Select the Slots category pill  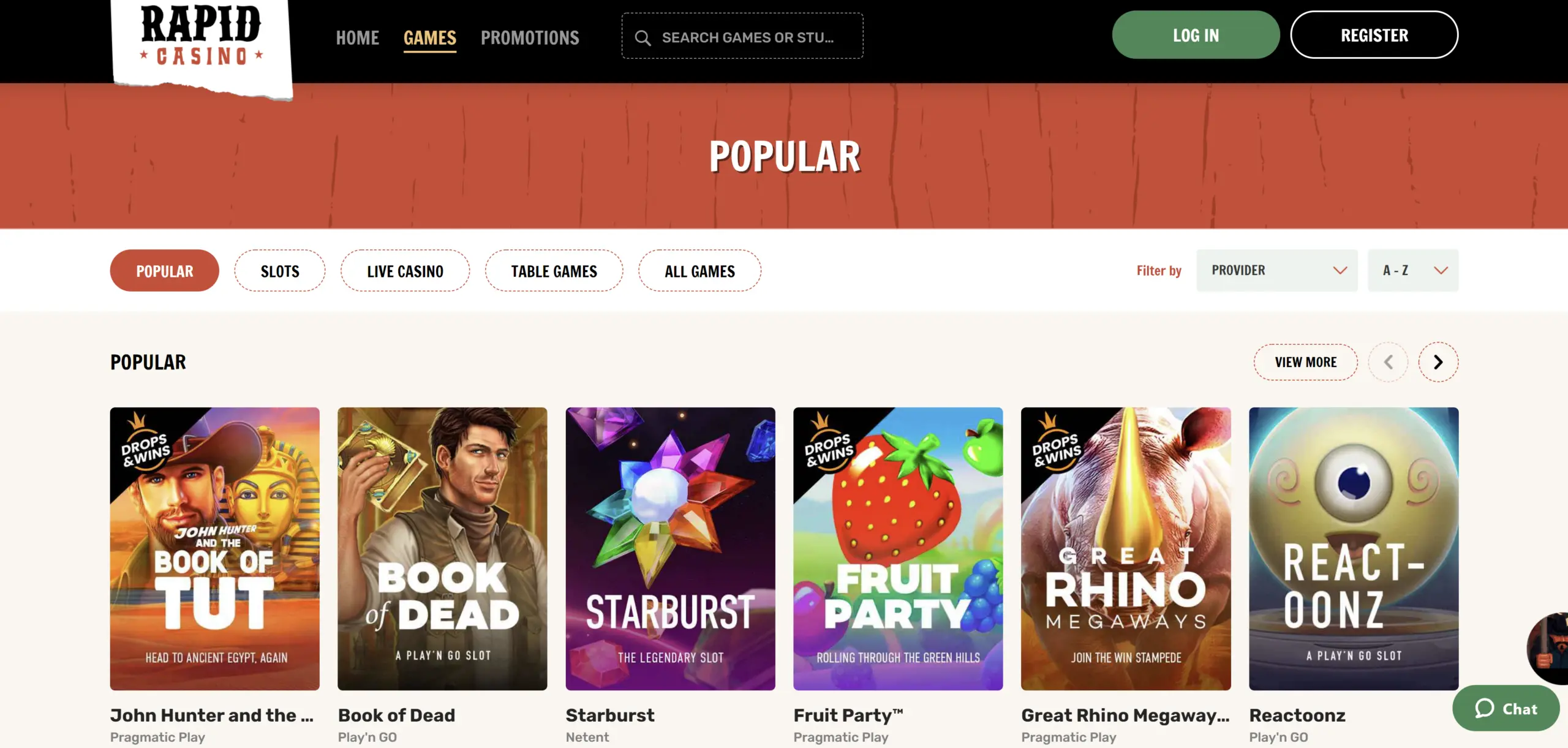point(280,271)
